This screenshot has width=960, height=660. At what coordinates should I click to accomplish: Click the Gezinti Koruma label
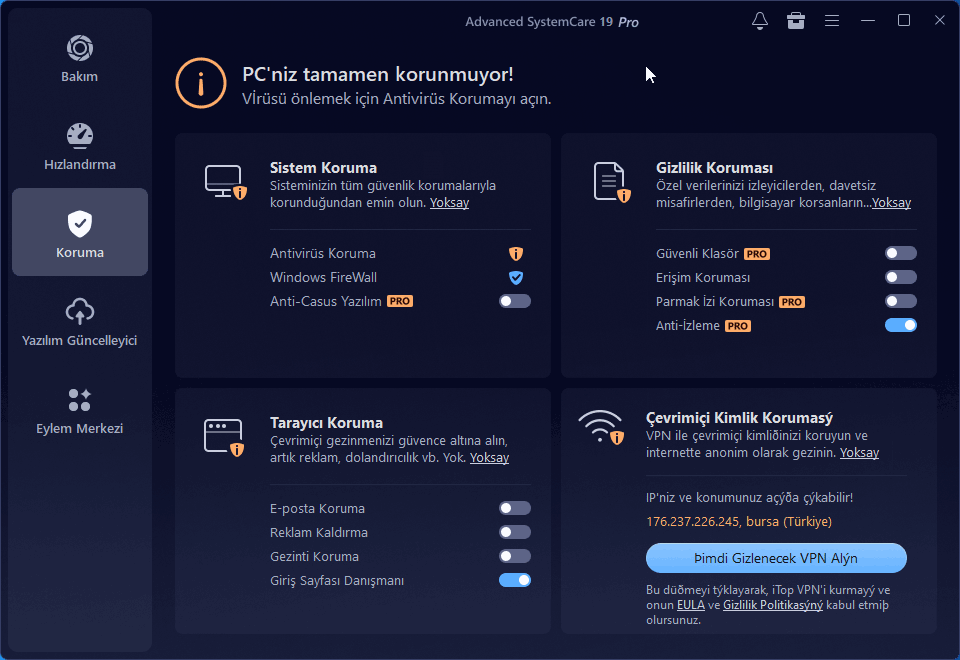[314, 557]
